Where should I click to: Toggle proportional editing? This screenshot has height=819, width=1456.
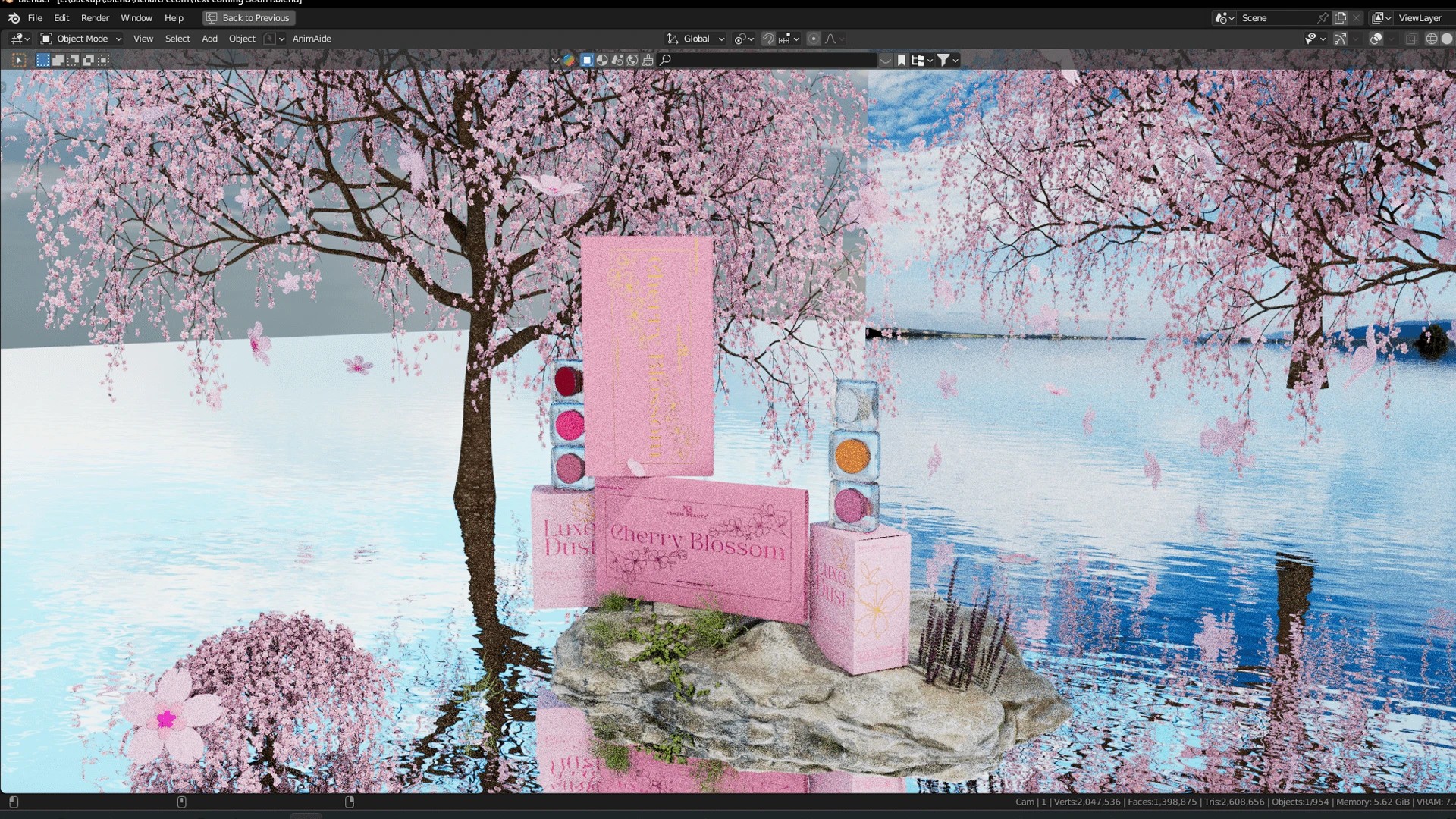814,39
